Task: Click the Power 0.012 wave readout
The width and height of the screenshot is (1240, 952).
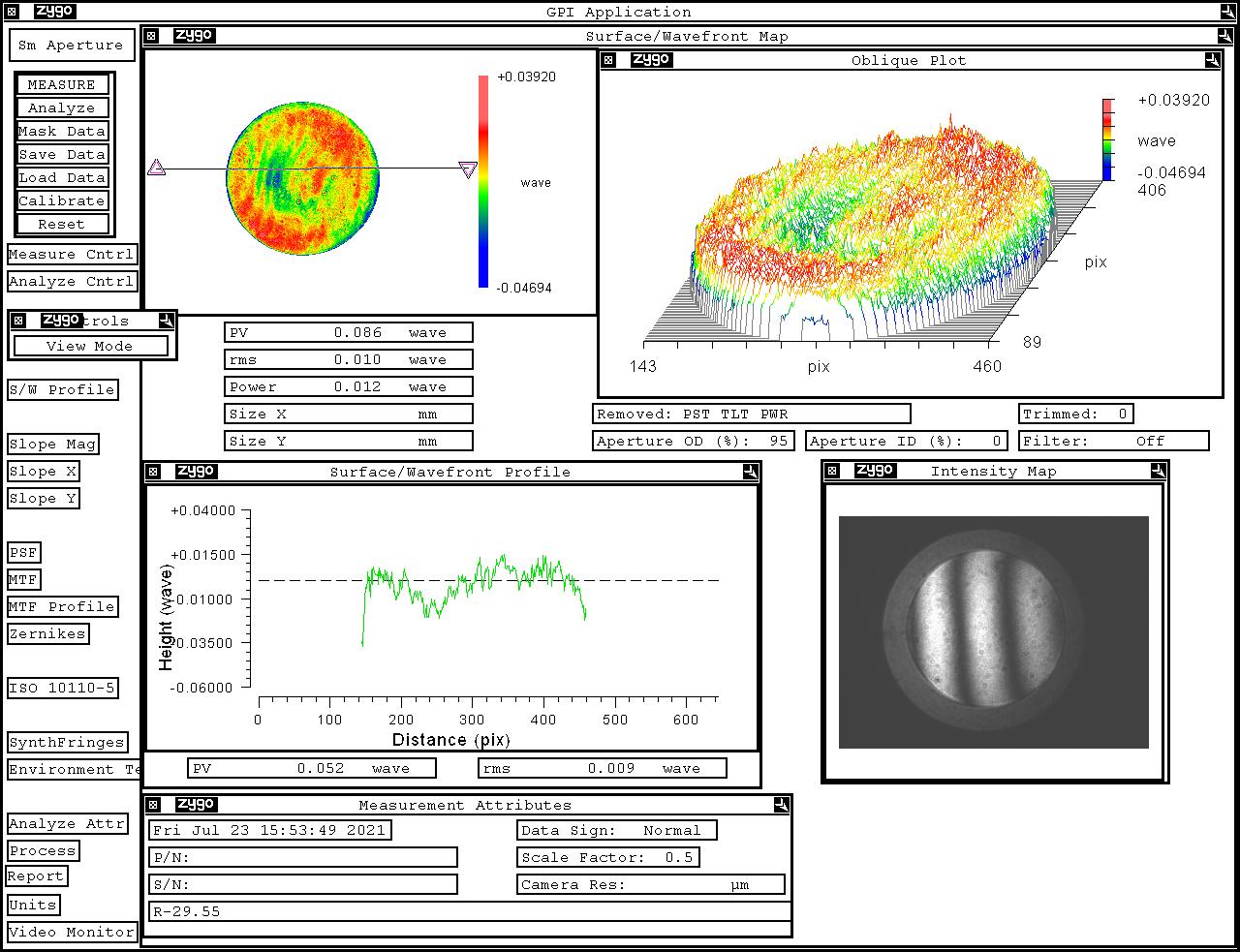Action: point(349,386)
